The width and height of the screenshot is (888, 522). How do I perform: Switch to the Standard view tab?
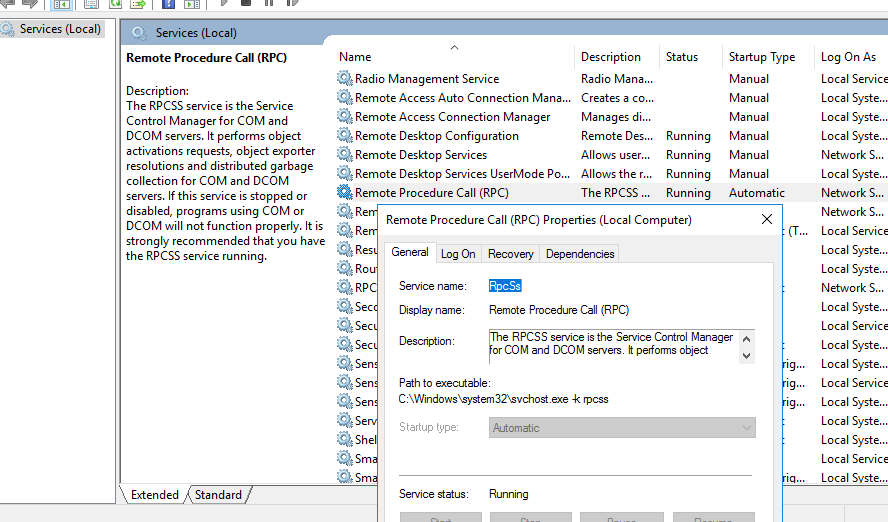(x=218, y=495)
